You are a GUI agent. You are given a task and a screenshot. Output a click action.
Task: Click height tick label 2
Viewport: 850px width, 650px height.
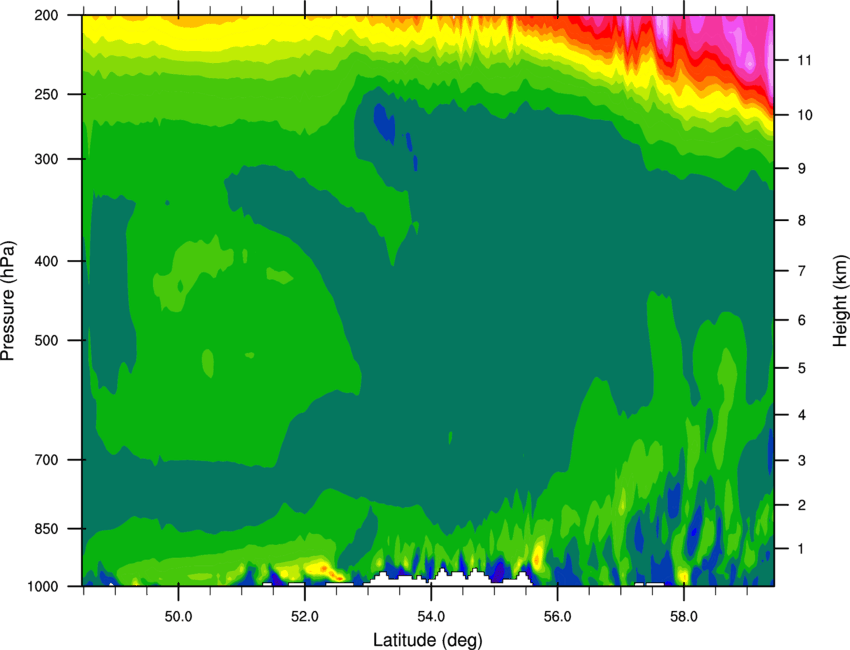pyautogui.click(x=801, y=505)
